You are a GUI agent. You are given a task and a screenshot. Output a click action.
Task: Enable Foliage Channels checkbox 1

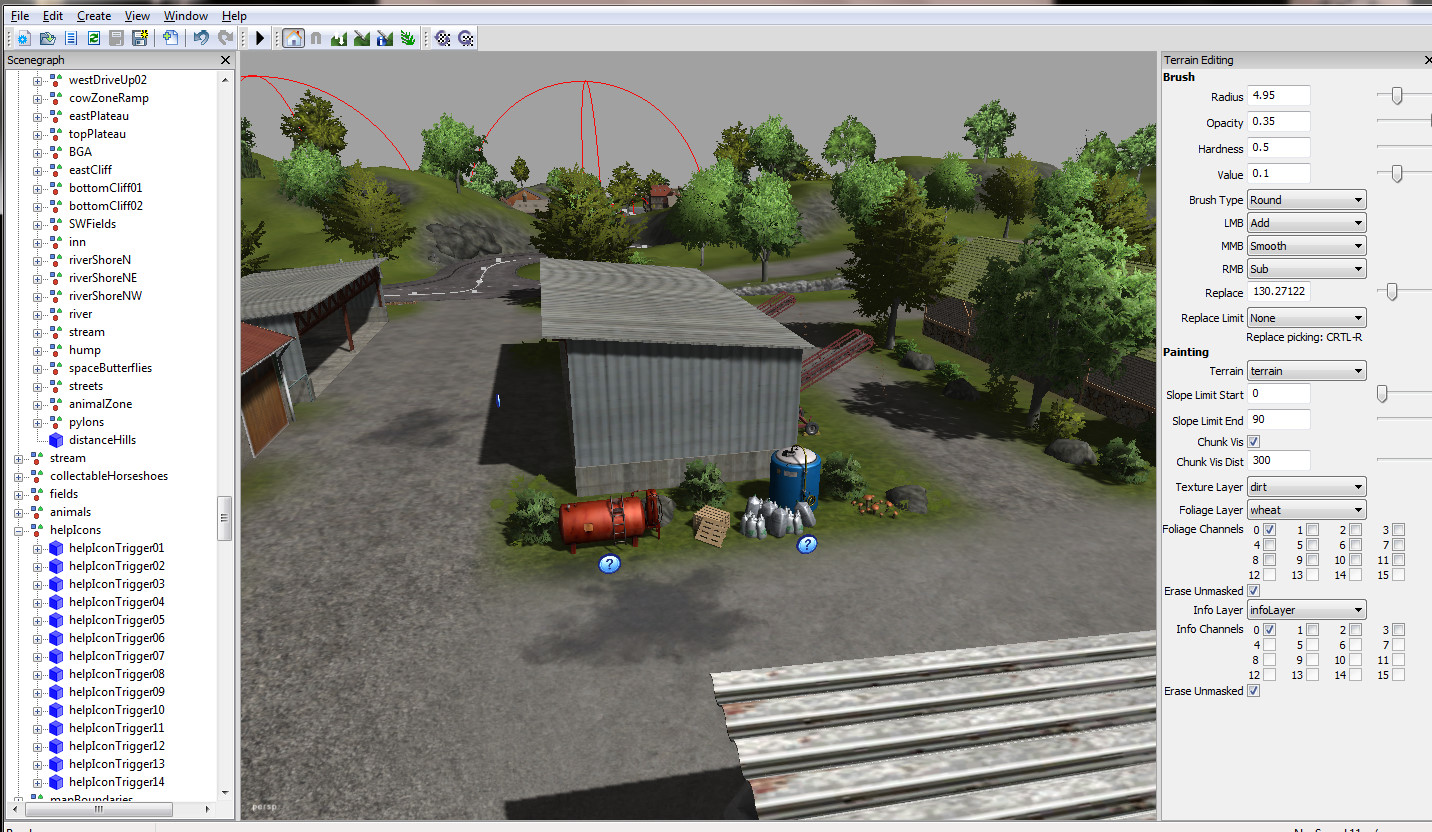pyautogui.click(x=1312, y=530)
